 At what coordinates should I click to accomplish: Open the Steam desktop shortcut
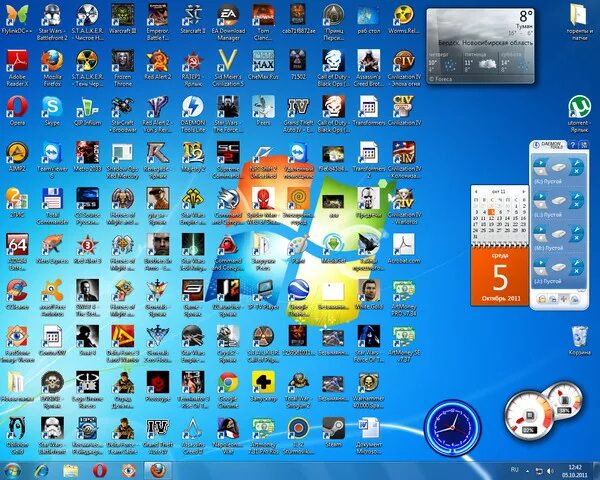[333, 433]
